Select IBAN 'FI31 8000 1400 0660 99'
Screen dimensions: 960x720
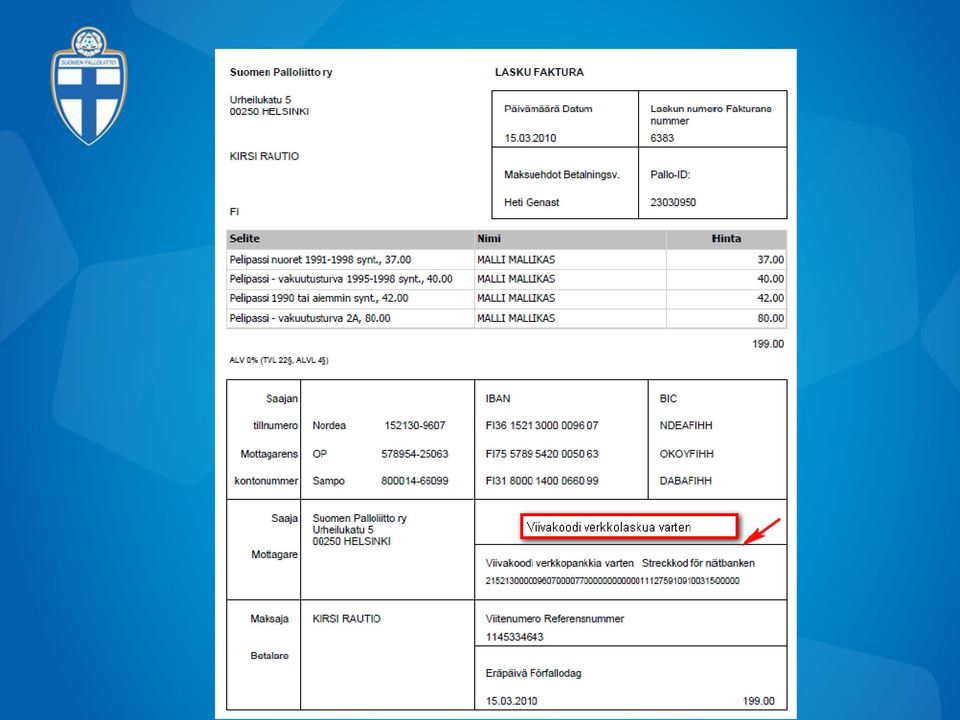click(542, 481)
